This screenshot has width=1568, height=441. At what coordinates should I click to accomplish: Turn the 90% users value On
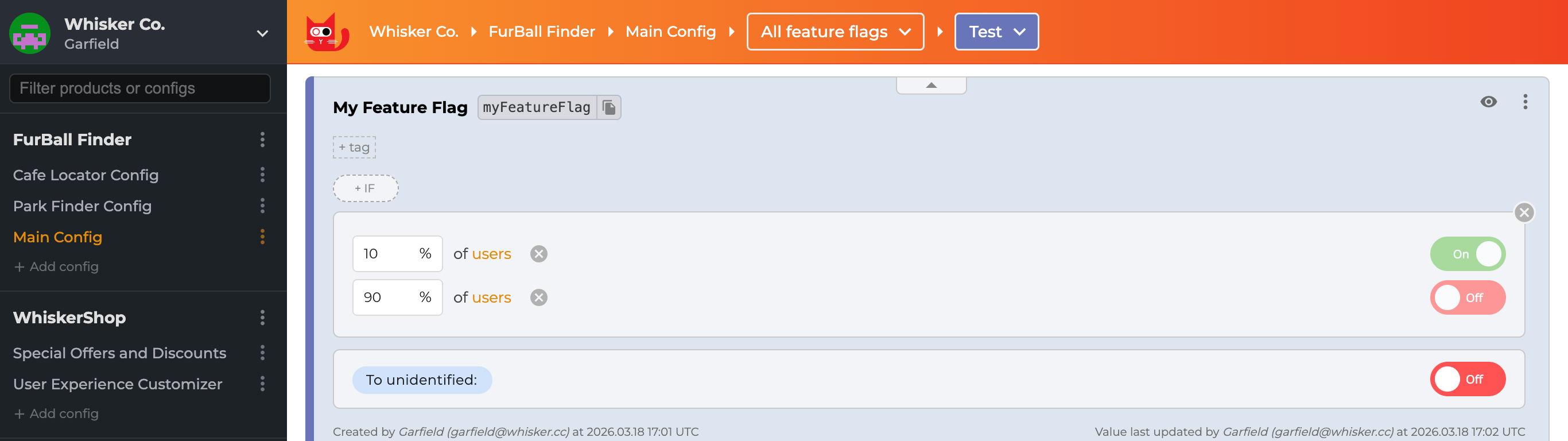pos(1468,297)
